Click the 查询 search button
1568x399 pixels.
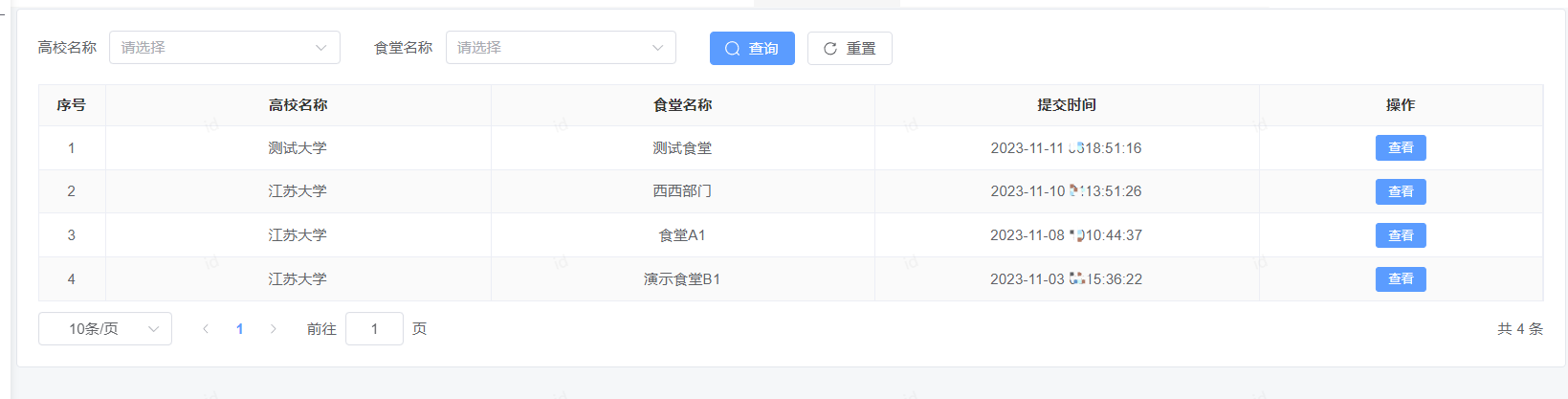pos(752,49)
